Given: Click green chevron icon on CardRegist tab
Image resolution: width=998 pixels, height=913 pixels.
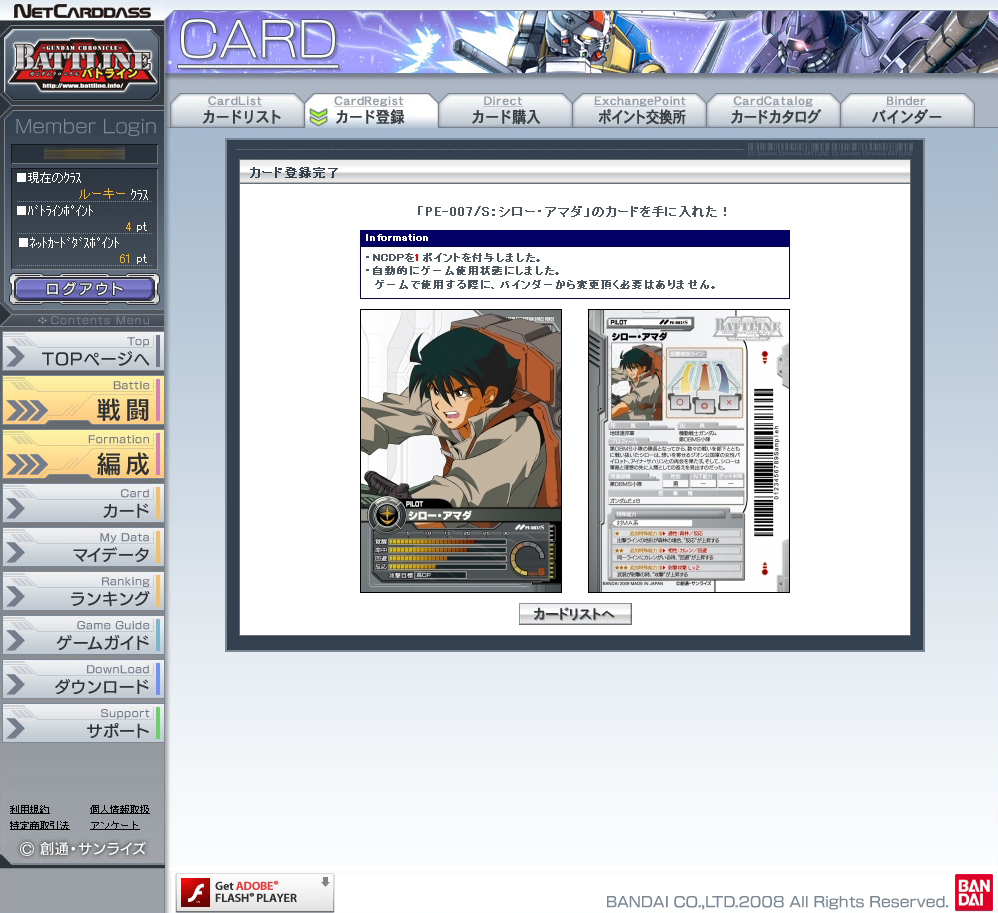Looking at the screenshot, I should click(318, 117).
